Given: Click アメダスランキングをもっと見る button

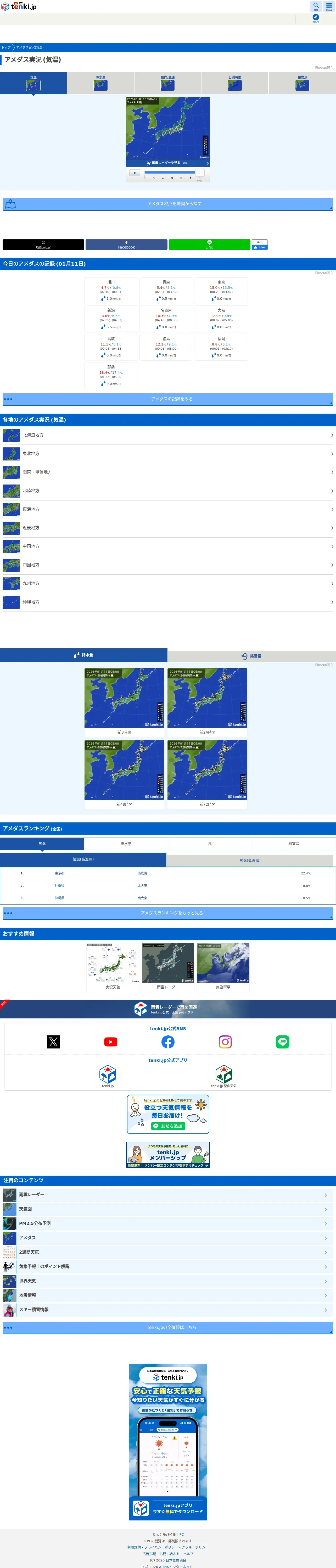Looking at the screenshot, I should coord(168,913).
